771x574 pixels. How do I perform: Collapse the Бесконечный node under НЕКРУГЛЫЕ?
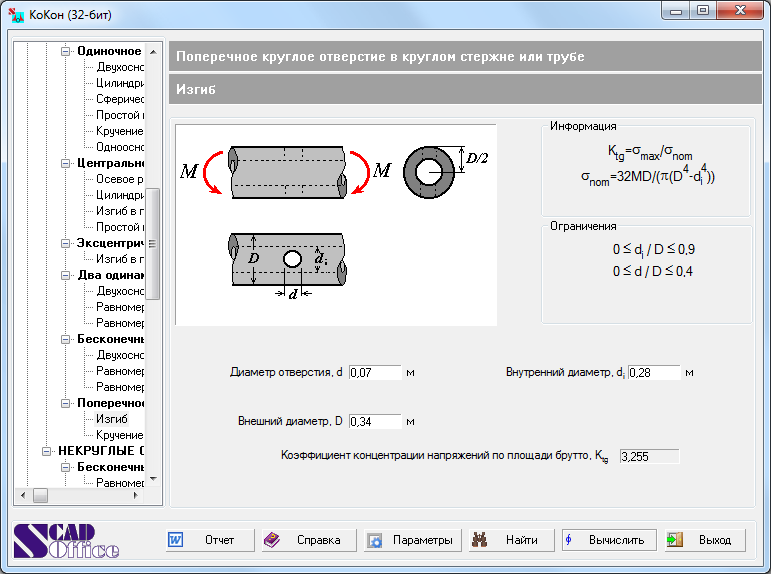pyautogui.click(x=65, y=467)
